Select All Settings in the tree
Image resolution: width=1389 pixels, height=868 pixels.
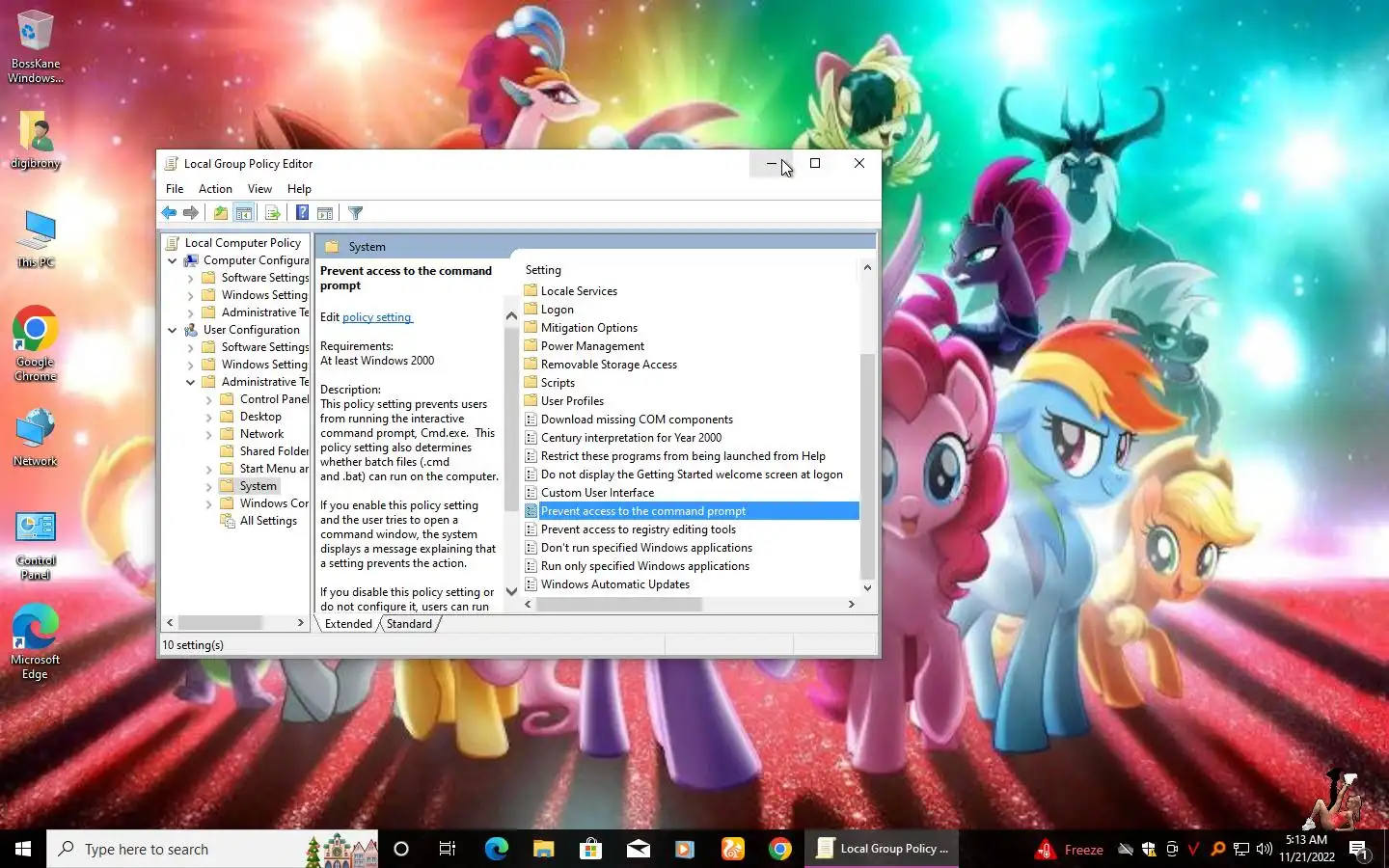268,521
